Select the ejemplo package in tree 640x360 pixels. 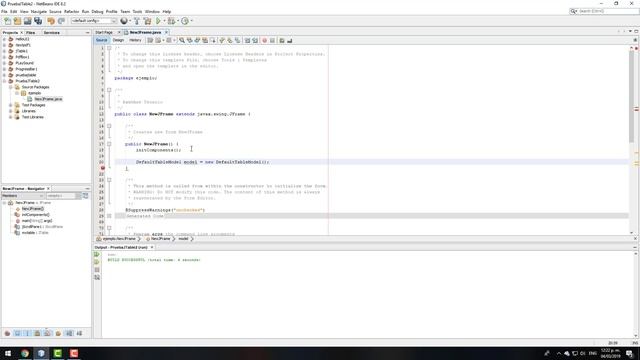tap(34, 93)
